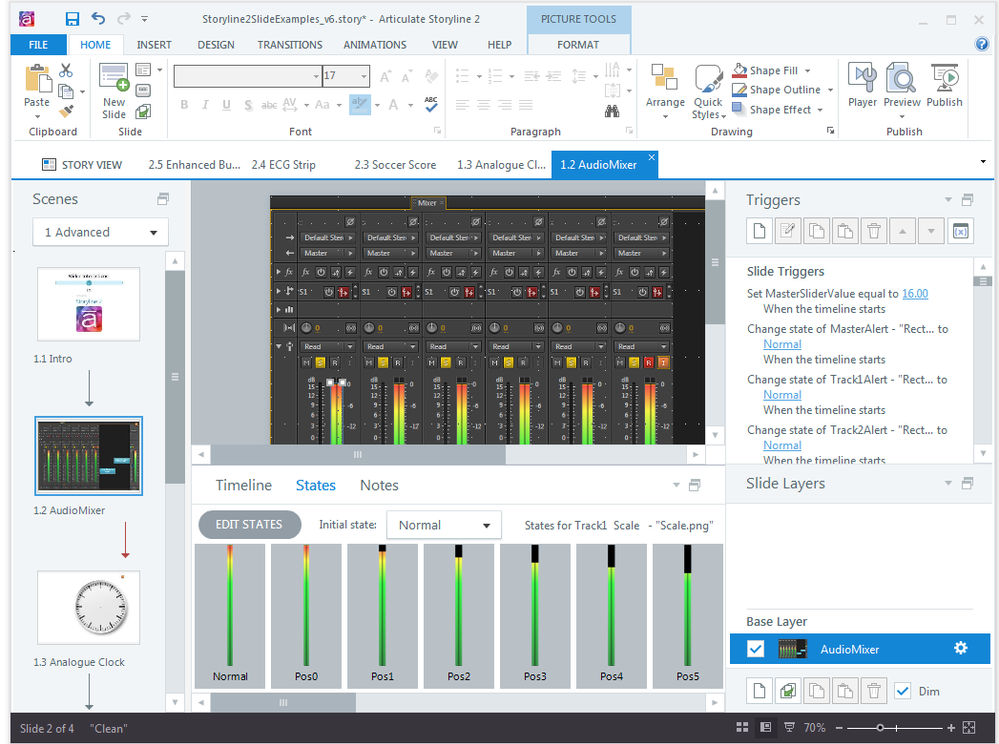
Task: Activate the Format Painter brush icon
Action: (66, 112)
